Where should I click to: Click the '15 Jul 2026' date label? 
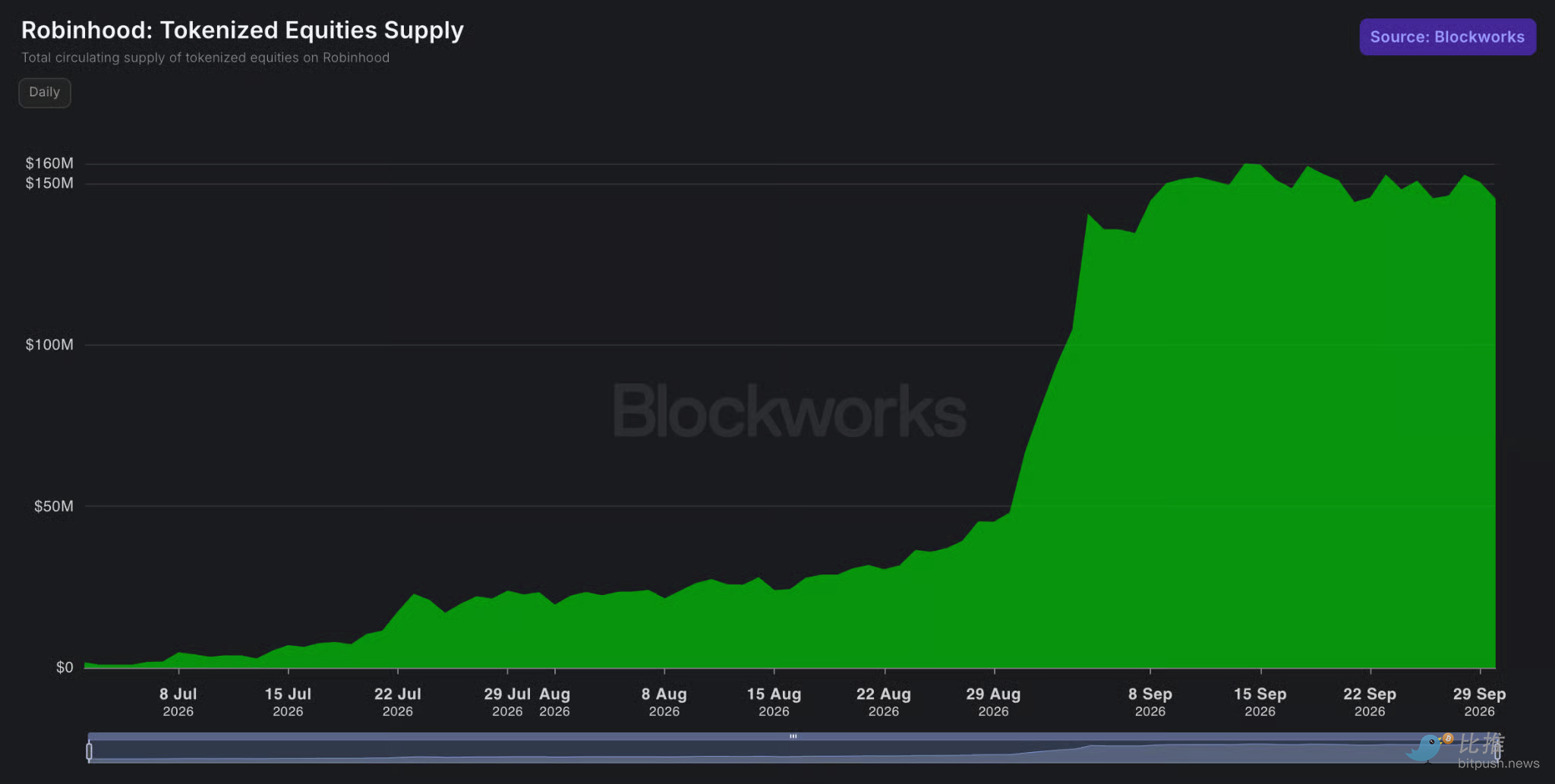[288, 702]
